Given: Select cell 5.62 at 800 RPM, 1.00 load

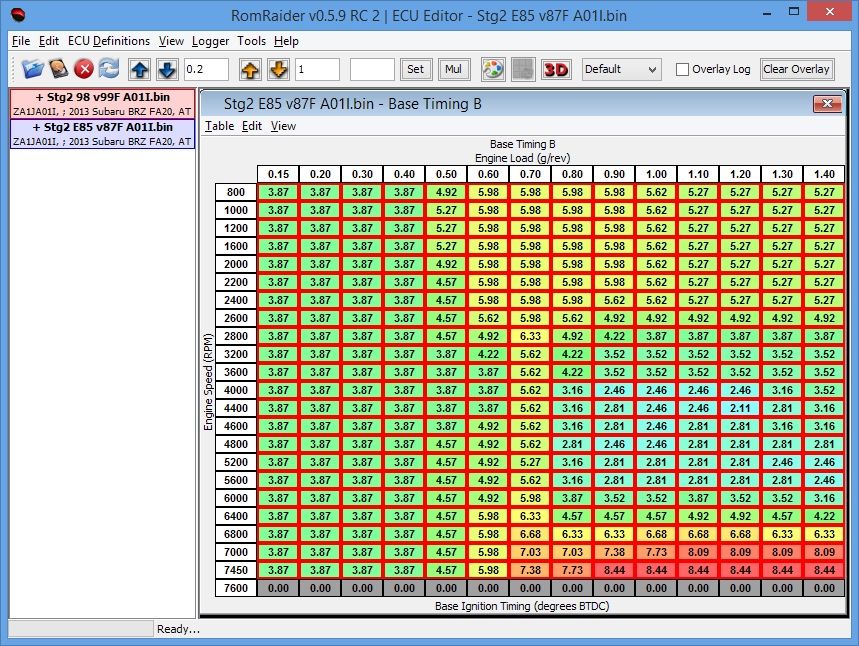Looking at the screenshot, I should 656,192.
